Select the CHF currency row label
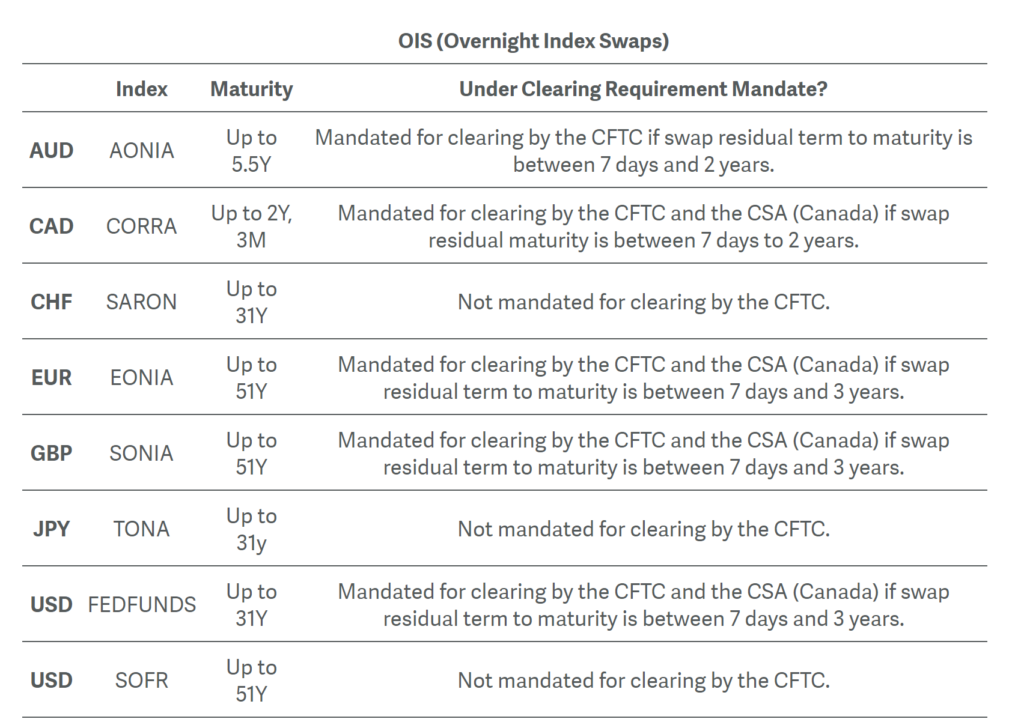 (x=52, y=302)
